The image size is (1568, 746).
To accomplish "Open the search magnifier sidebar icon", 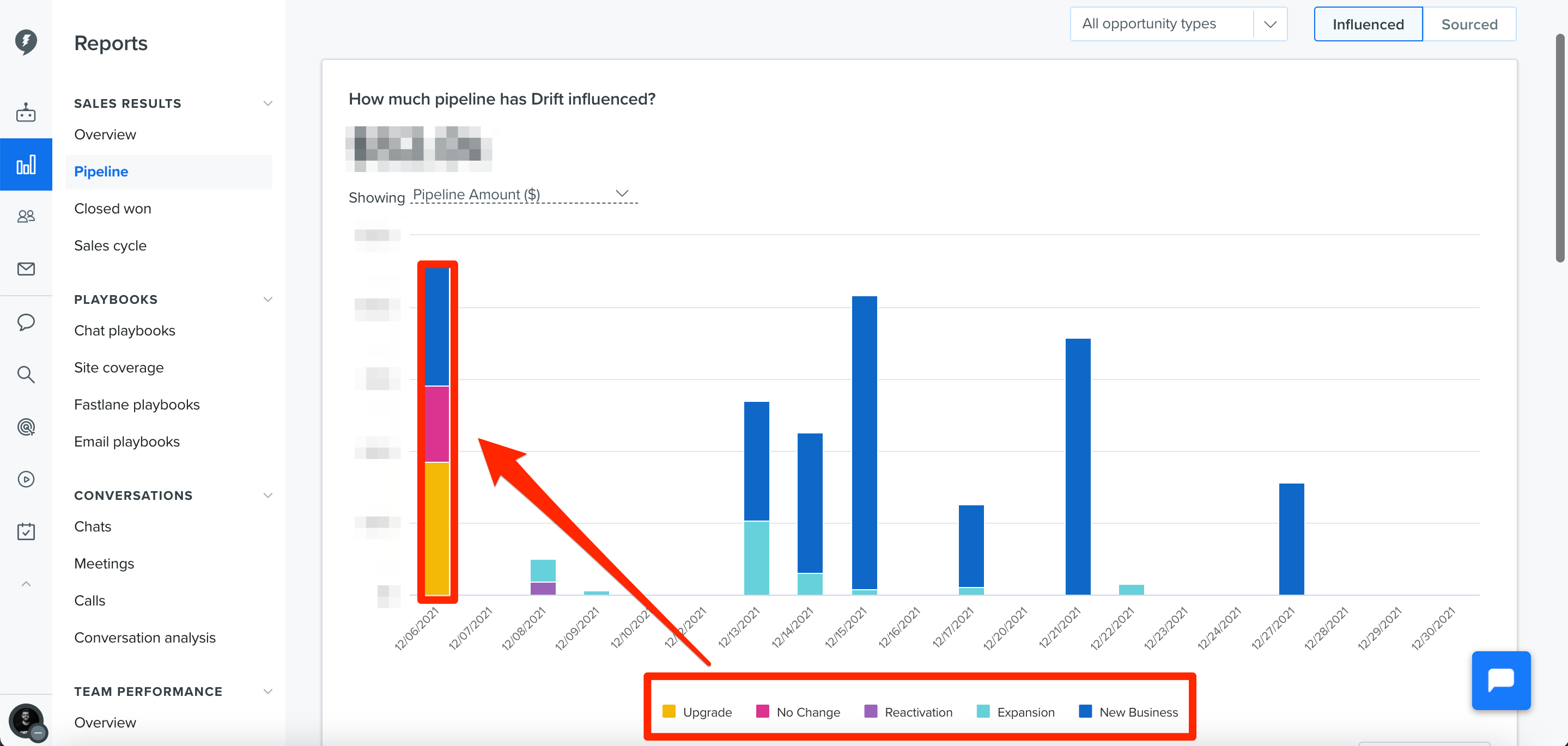I will tap(26, 374).
